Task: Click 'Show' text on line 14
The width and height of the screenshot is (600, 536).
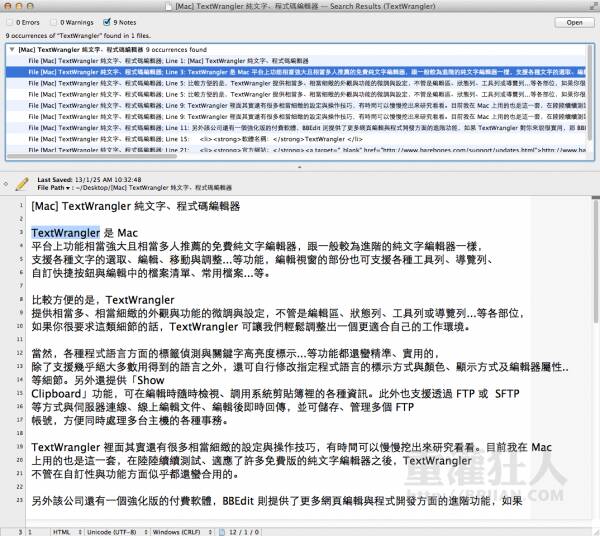Action: tap(151, 380)
